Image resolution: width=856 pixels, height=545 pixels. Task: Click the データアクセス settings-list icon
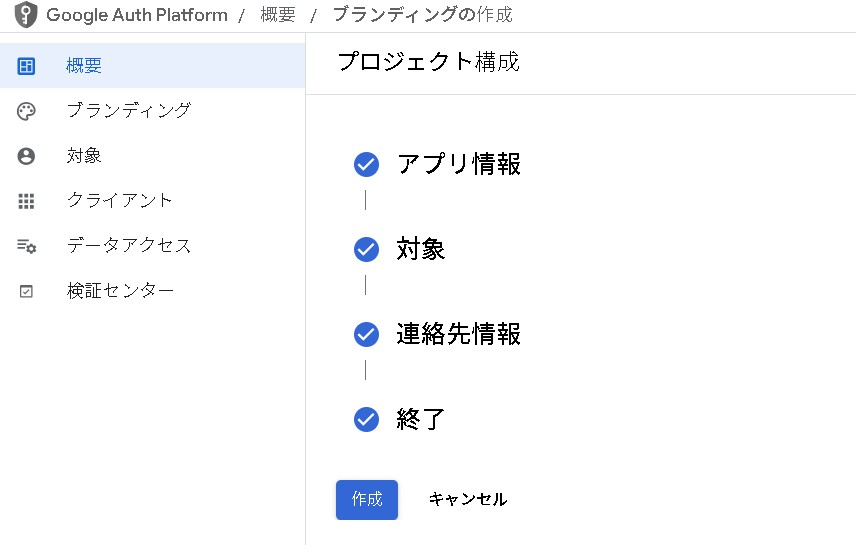point(27,246)
